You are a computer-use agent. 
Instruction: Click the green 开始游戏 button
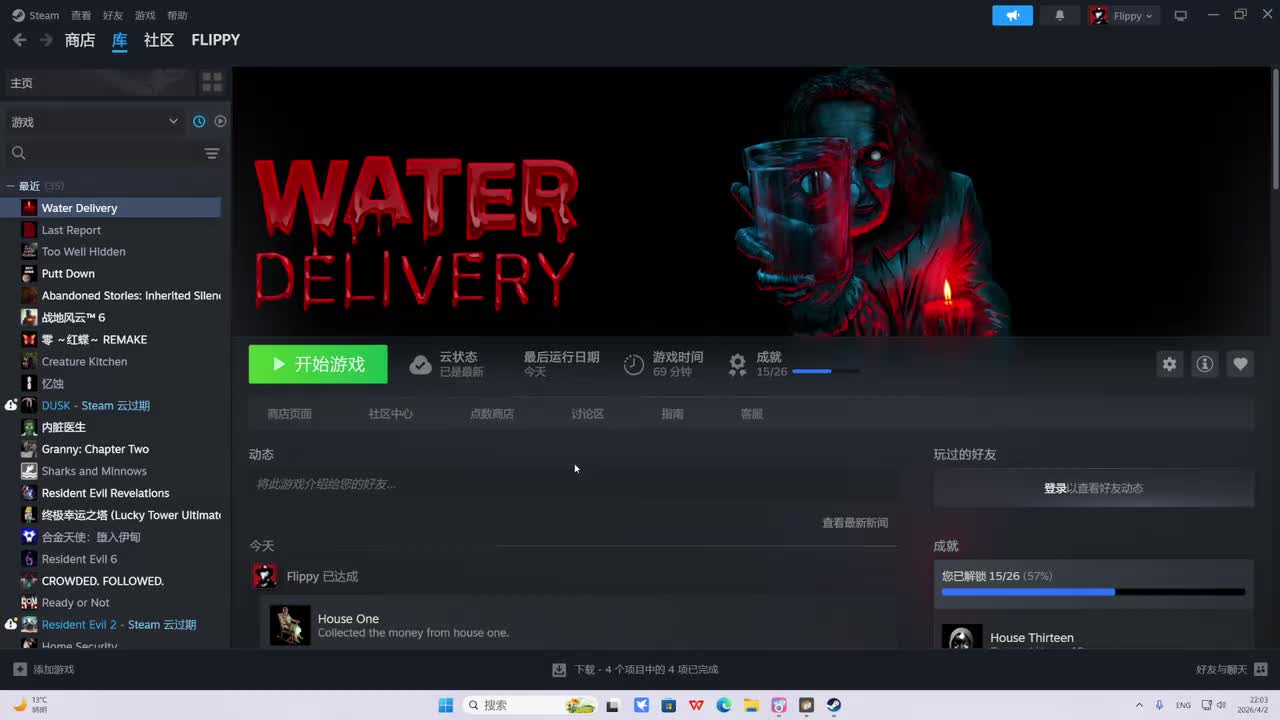318,364
